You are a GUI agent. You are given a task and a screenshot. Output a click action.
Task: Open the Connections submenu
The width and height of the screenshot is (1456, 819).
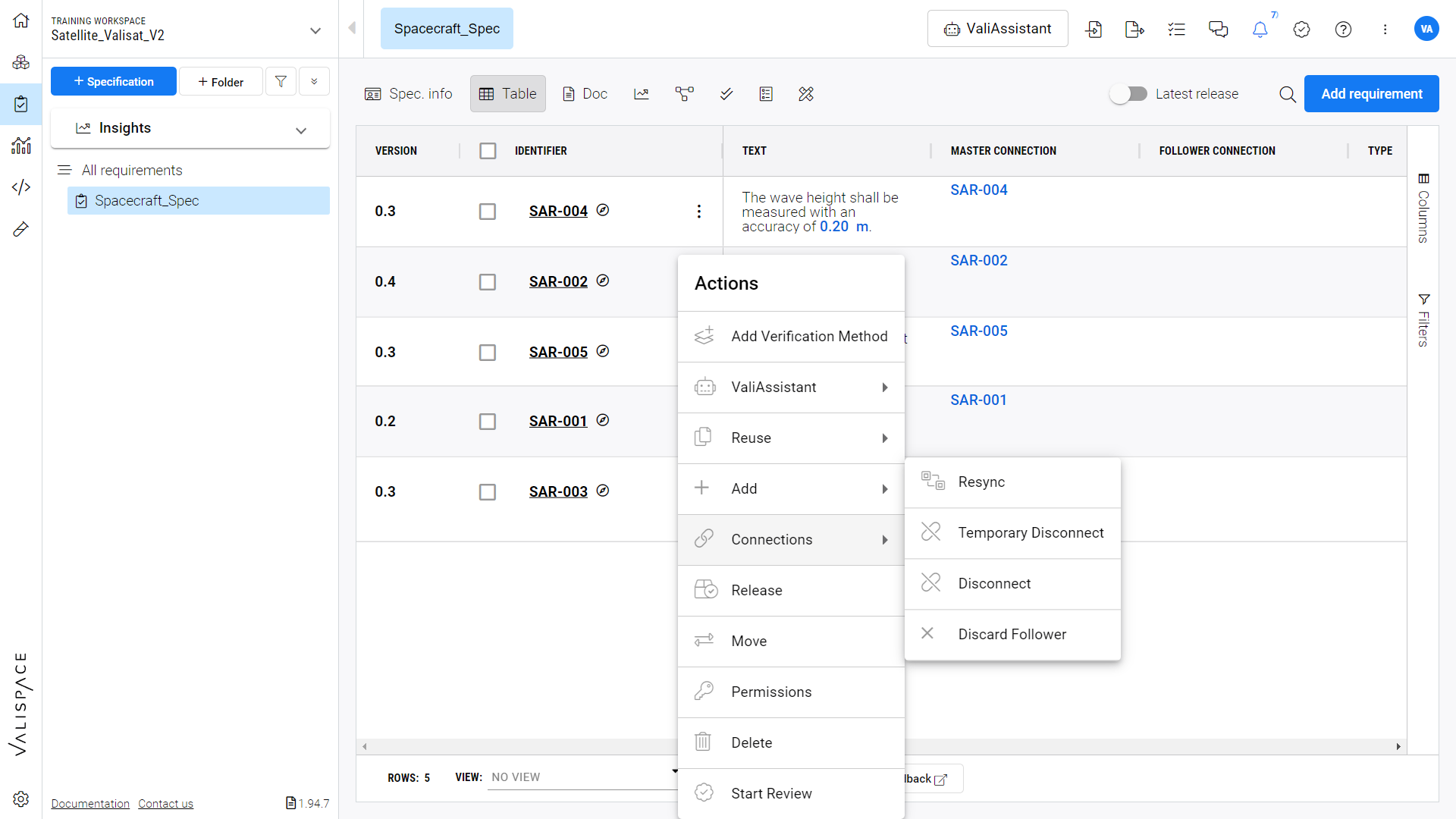791,540
